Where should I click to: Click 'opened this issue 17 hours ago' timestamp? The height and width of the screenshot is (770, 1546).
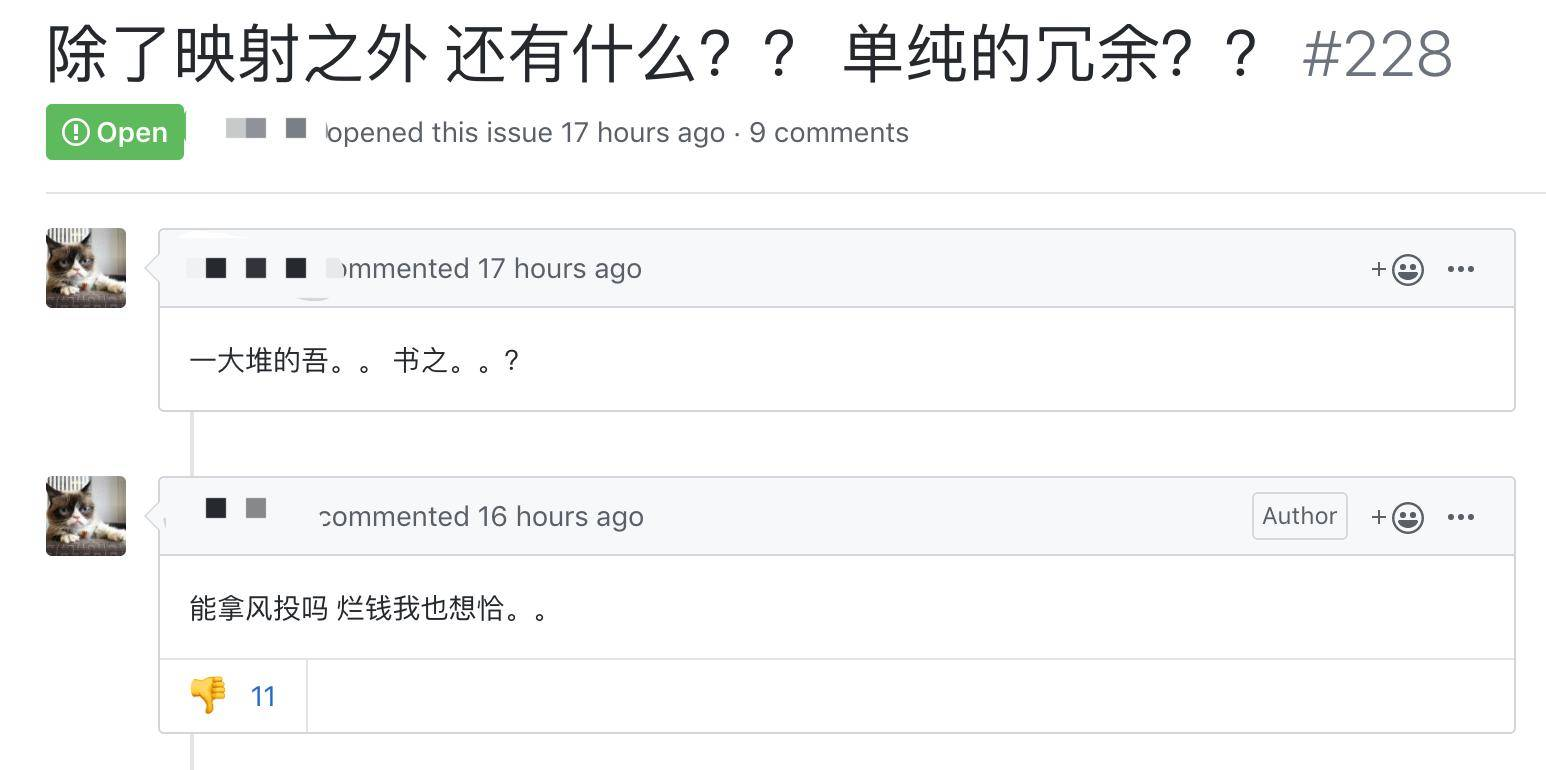pyautogui.click(x=642, y=133)
